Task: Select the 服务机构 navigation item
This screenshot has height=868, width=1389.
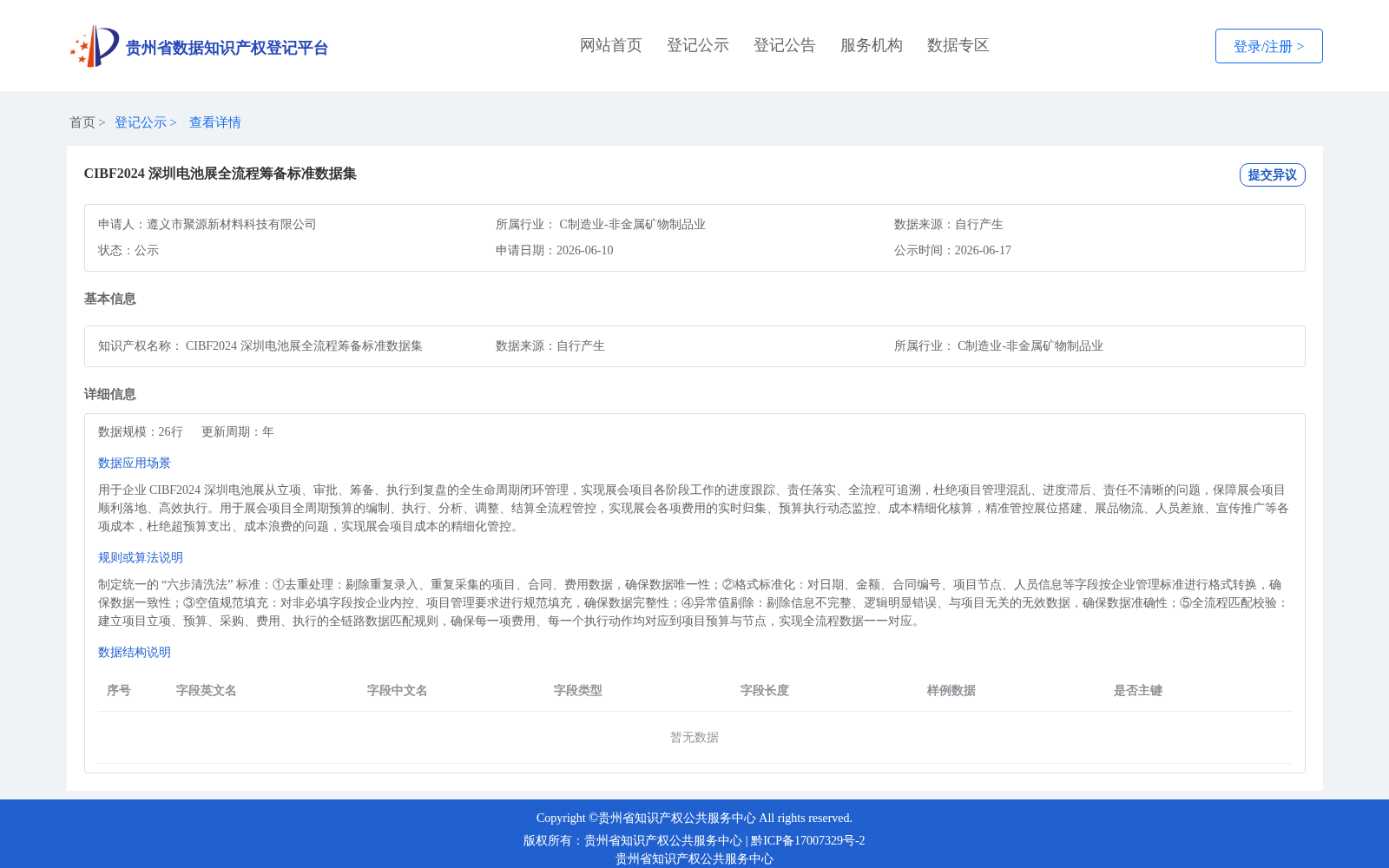Action: 872,45
